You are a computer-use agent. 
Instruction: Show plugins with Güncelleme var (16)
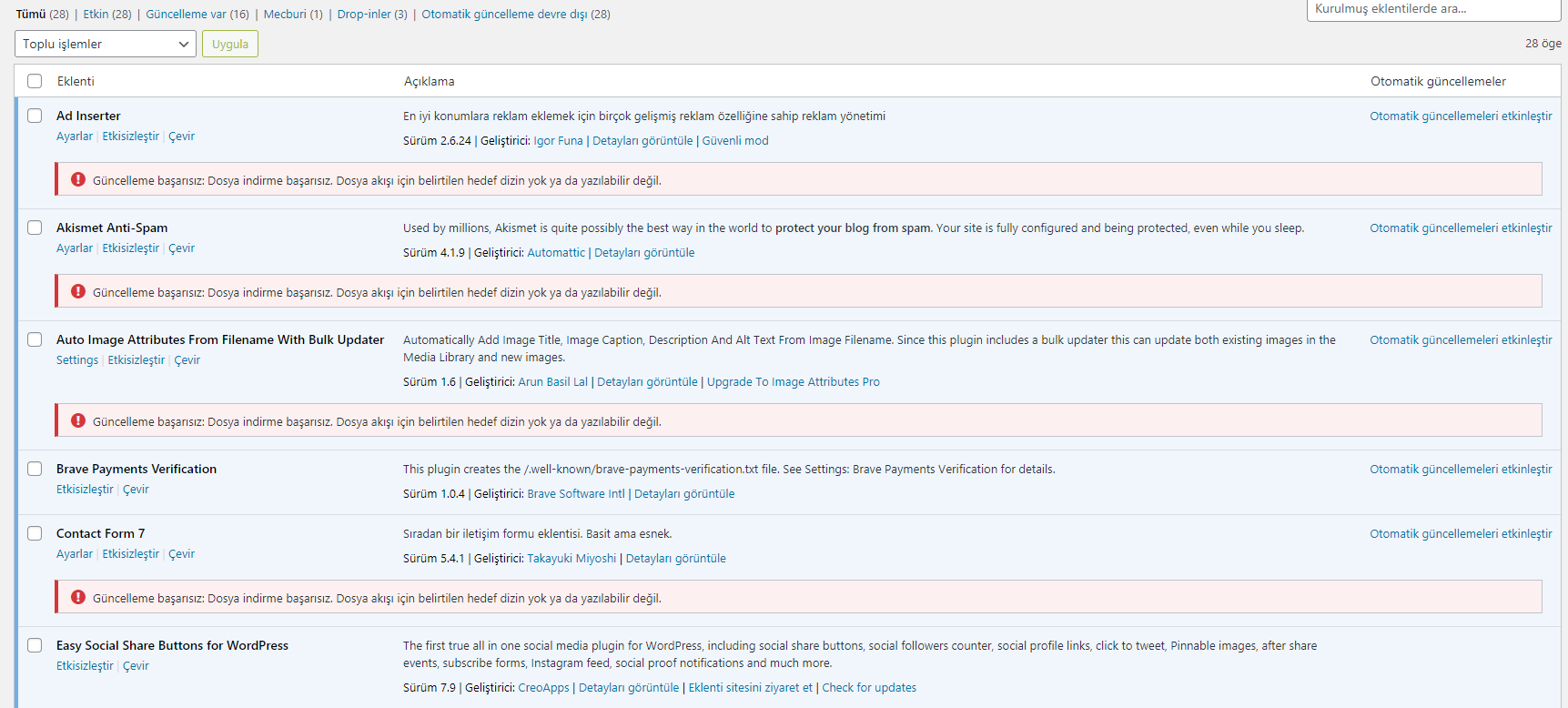197,15
